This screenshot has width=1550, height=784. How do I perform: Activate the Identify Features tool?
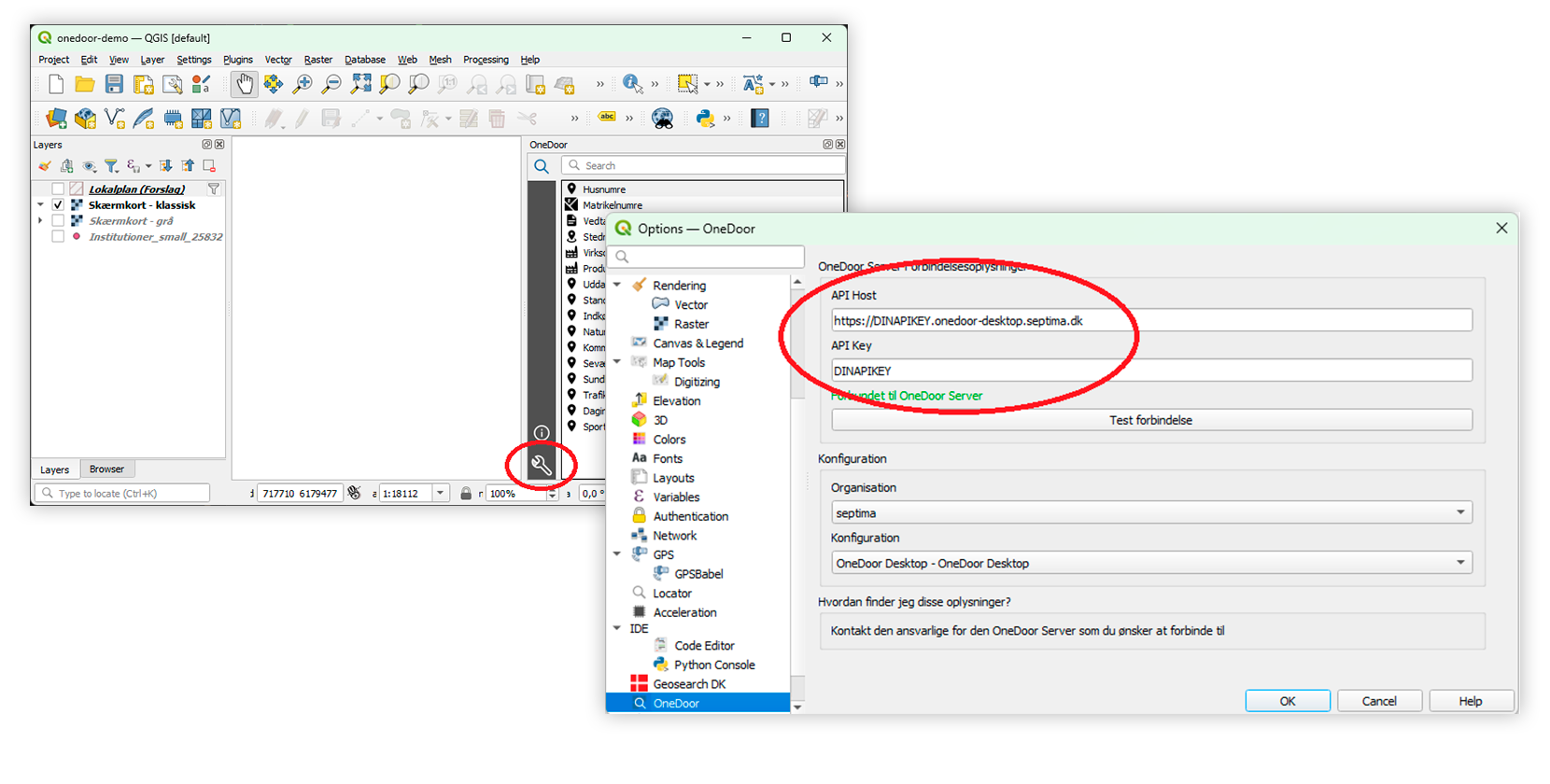pyautogui.click(x=632, y=84)
